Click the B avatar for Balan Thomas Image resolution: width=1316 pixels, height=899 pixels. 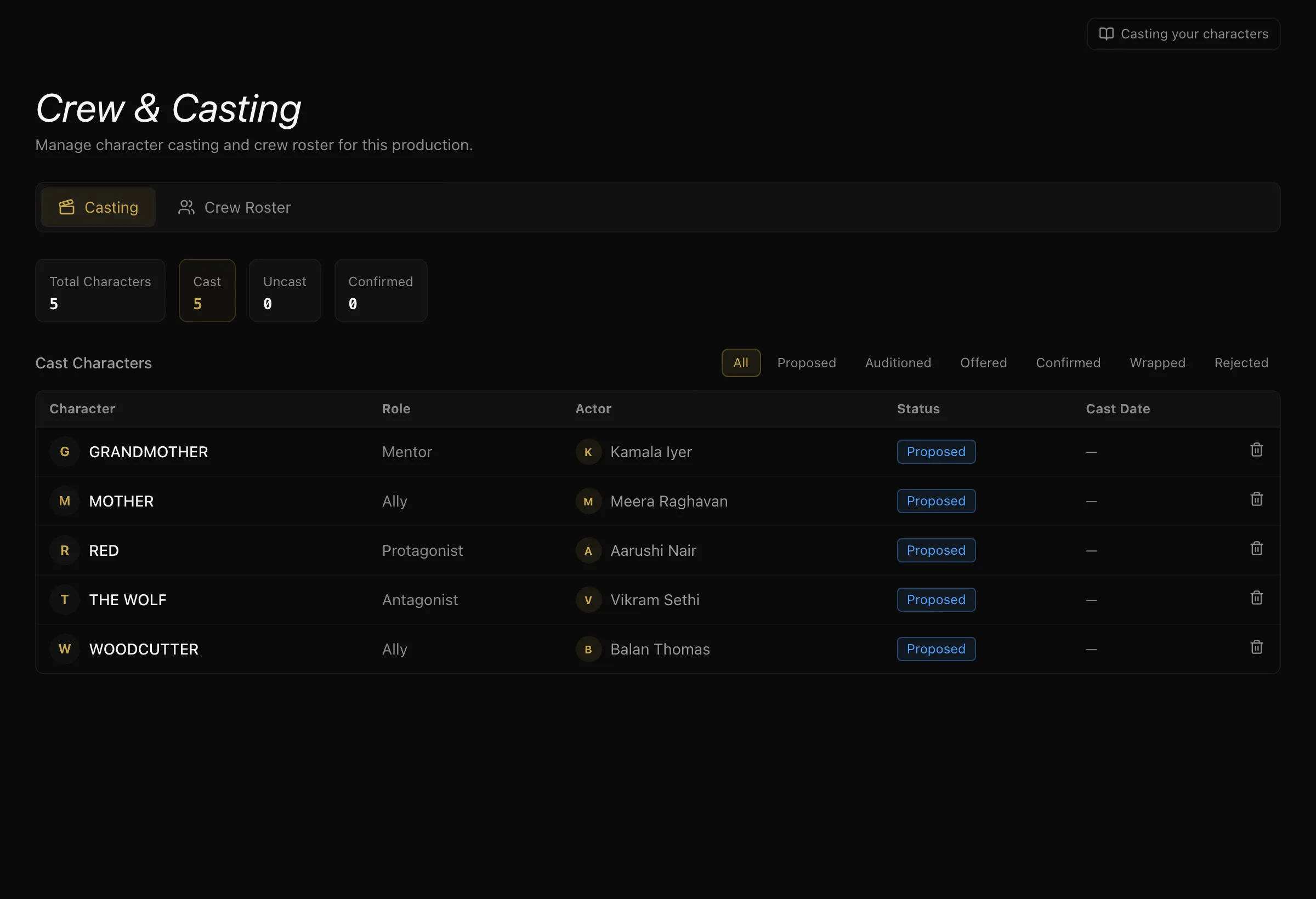(588, 650)
